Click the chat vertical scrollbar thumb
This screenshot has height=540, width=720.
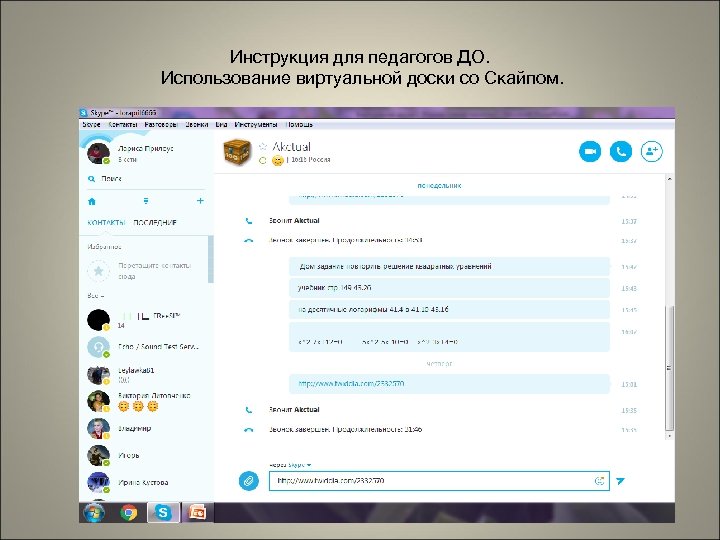[x=669, y=368]
